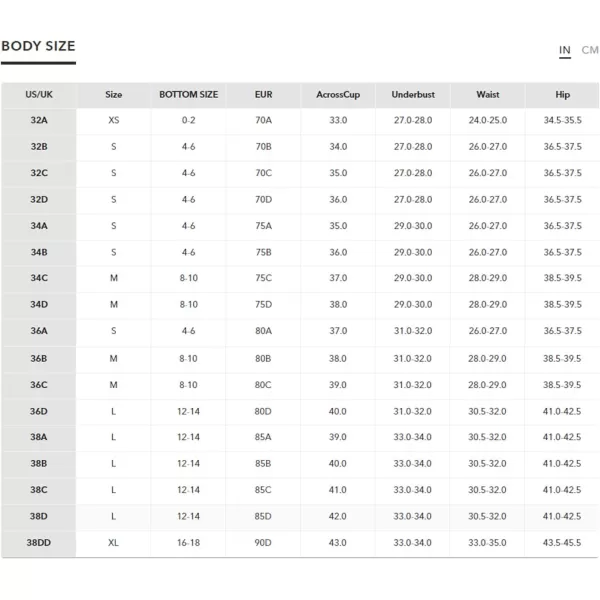Click the Waist column header
This screenshot has width=600, height=600.
488,95
